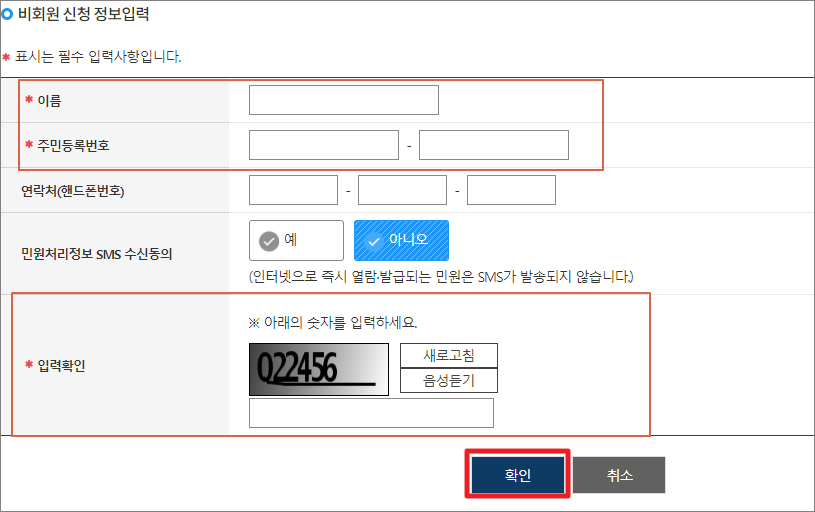Image resolution: width=815 pixels, height=512 pixels.
Task: Click the 연락처(핸드폰번호) label
Action: click(72, 191)
